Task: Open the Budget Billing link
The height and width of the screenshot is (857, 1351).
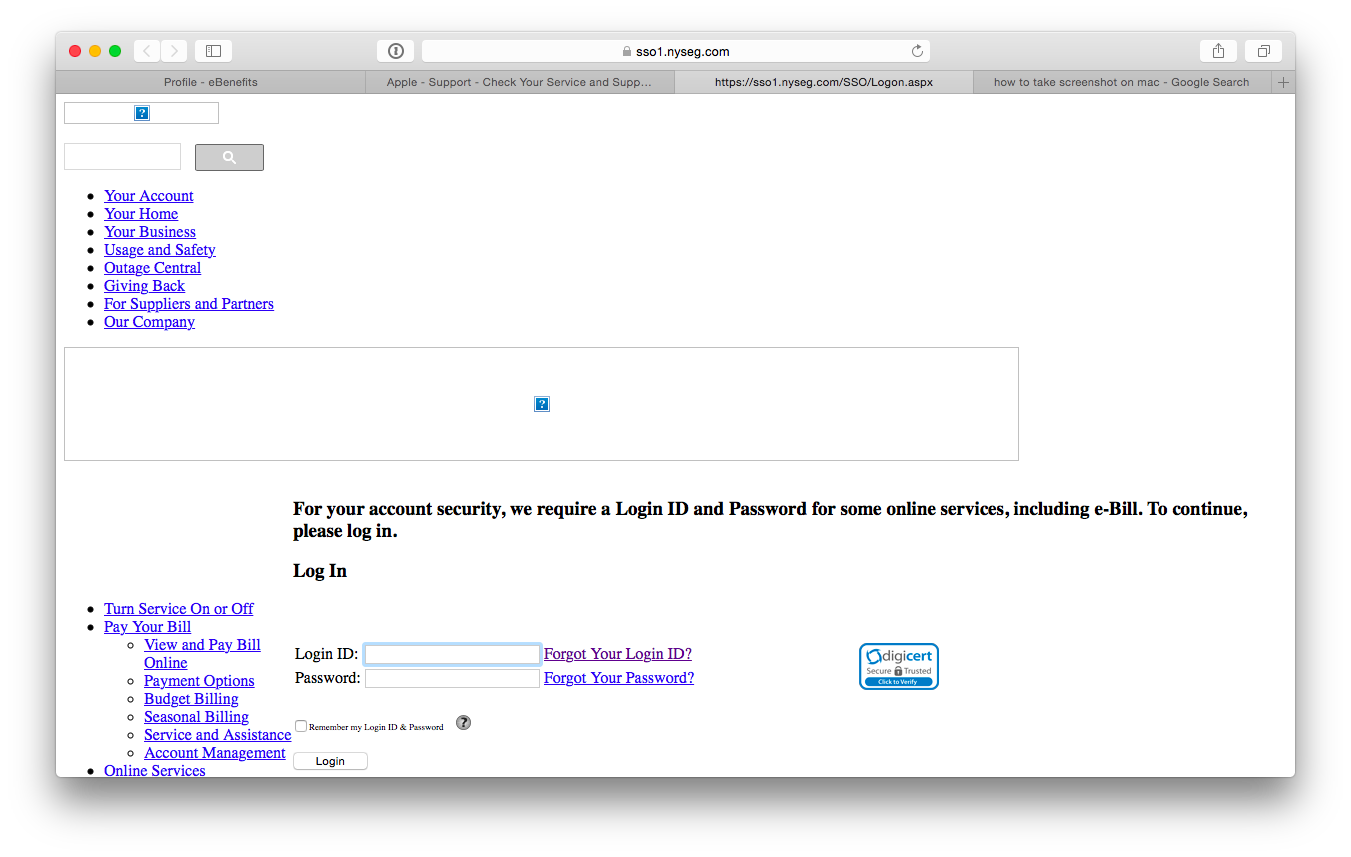Action: tap(191, 699)
